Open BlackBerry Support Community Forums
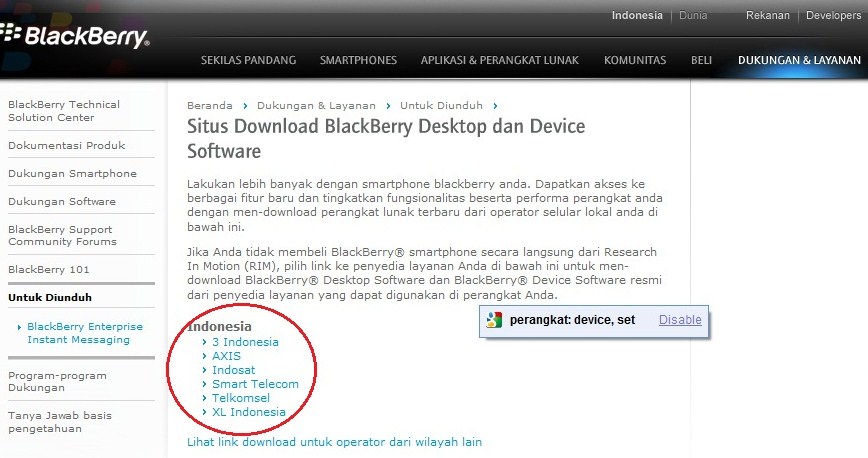 pos(62,235)
